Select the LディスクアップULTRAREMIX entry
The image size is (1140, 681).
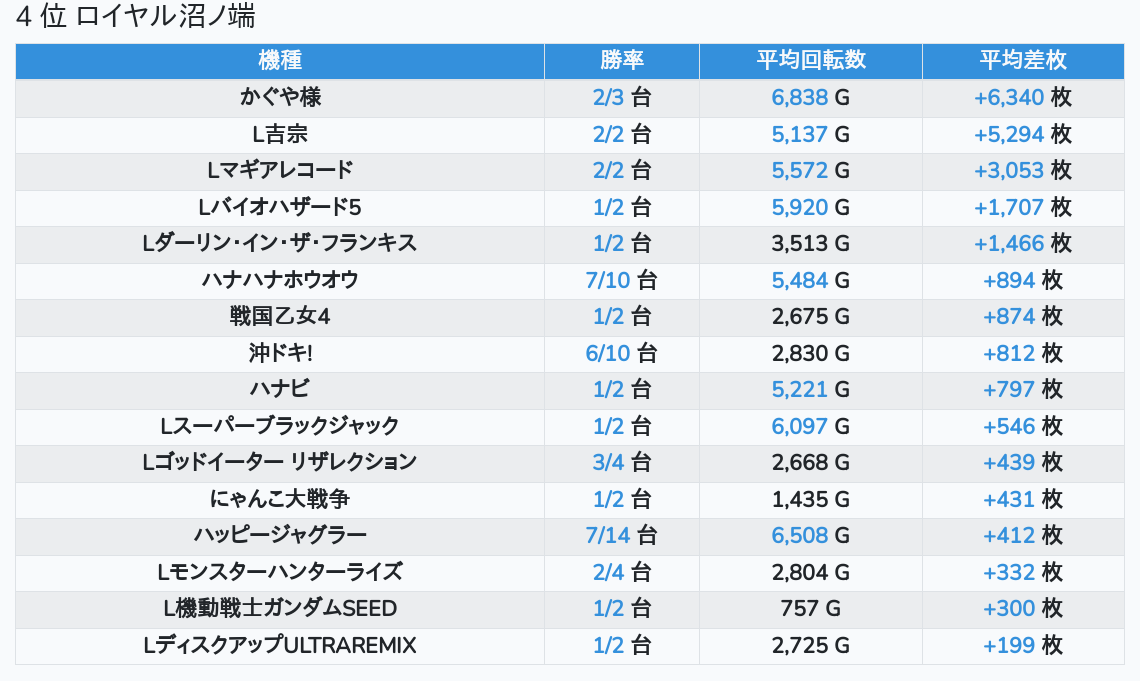click(x=280, y=645)
